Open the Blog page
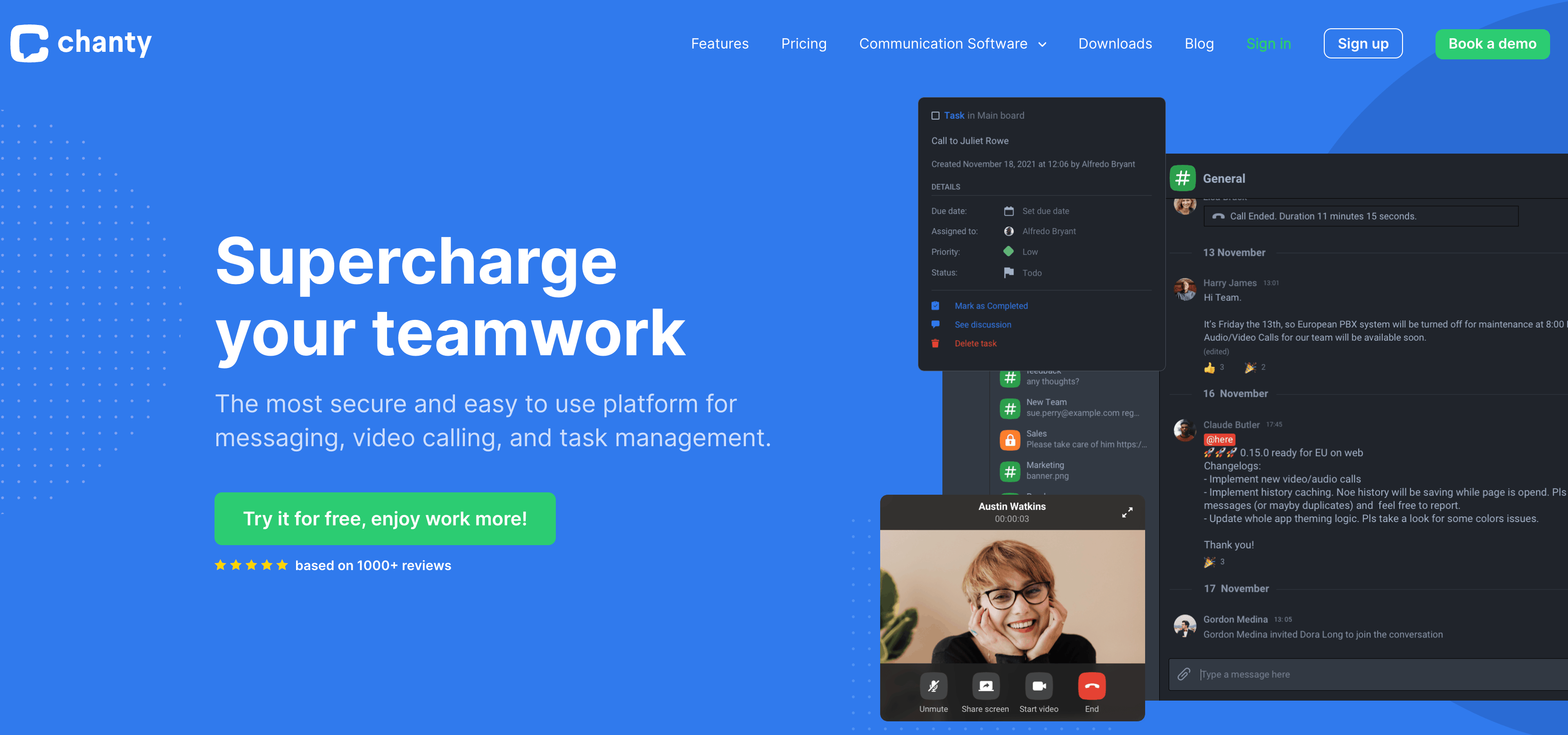Screen dimensions: 1568x735 pyautogui.click(x=1199, y=44)
